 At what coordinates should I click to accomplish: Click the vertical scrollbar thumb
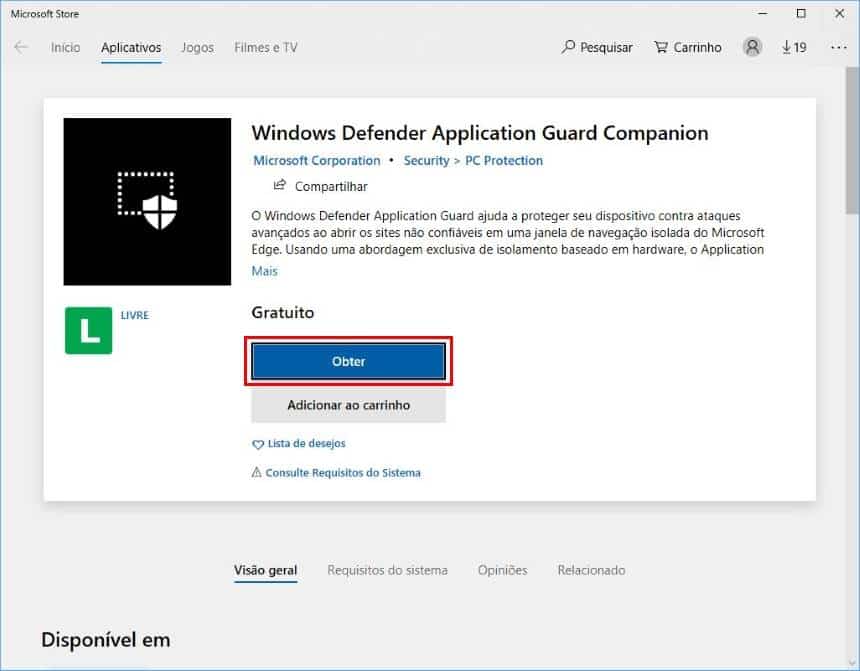pos(852,140)
